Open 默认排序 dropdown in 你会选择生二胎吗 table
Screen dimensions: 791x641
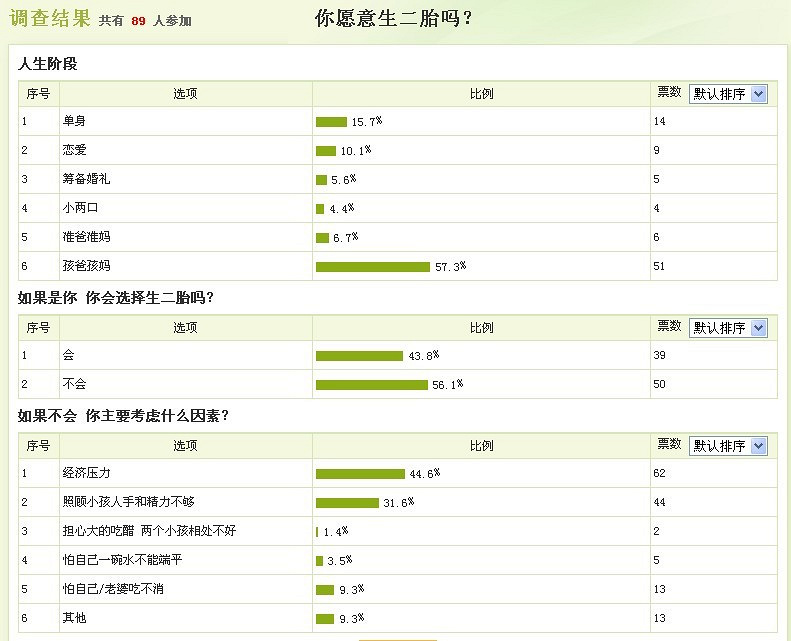point(728,328)
